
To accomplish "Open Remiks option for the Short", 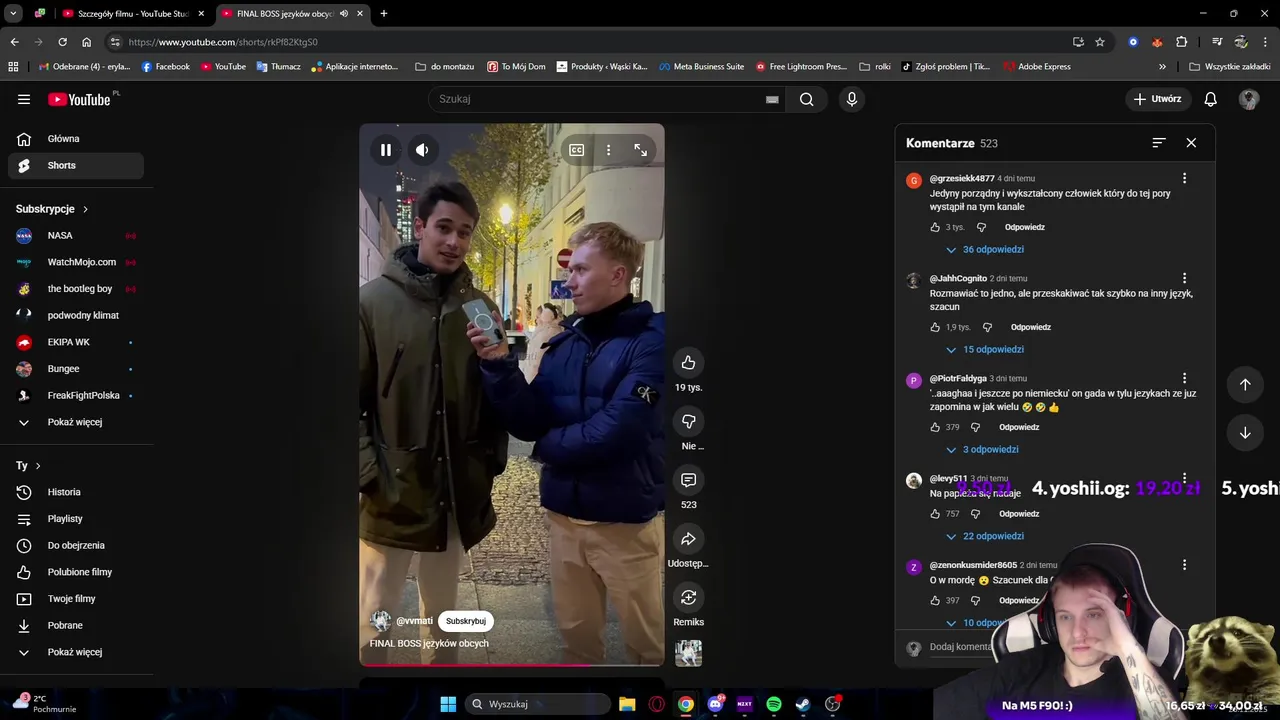I will (x=688, y=598).
